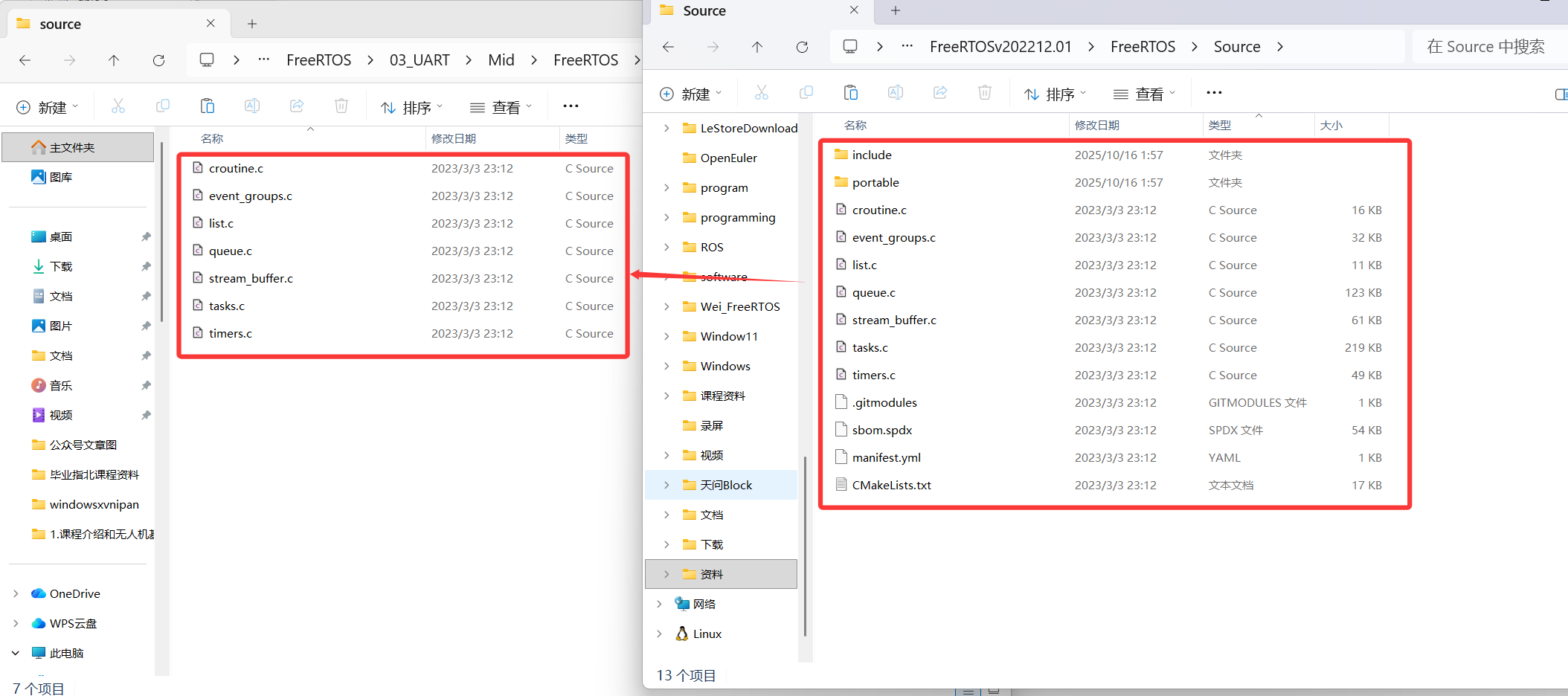Expand the LeStoreDownload folder node
Viewport: 1568px width, 696px height.
[x=666, y=128]
